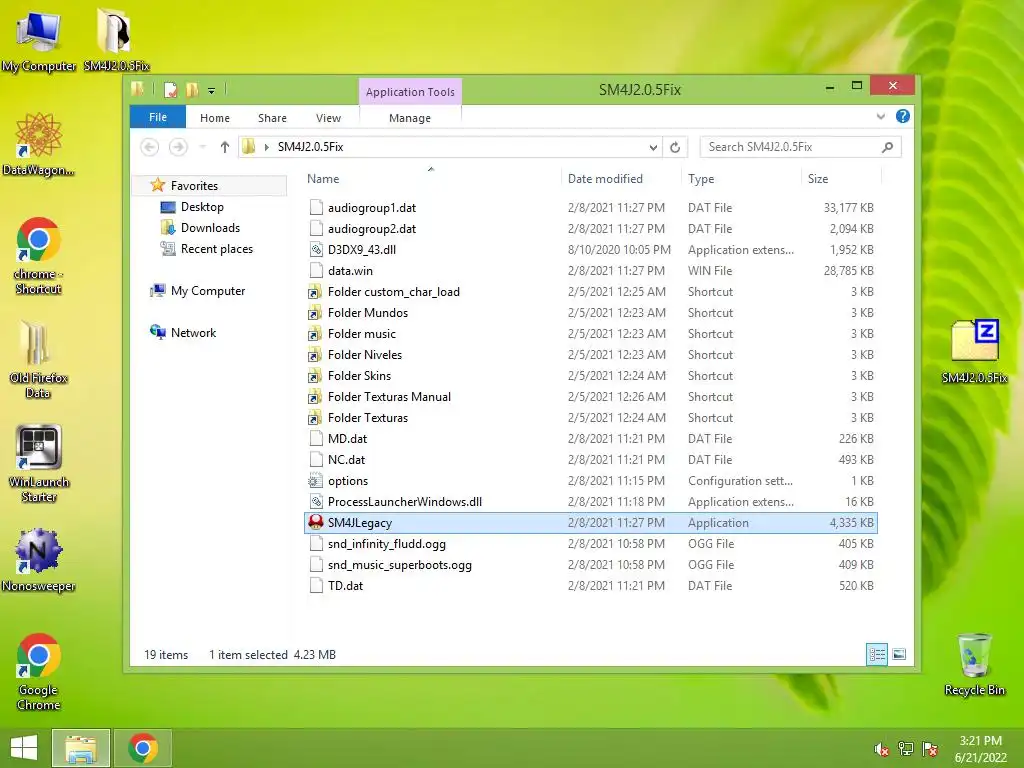Select the D3DX9_43.dll file
This screenshot has height=768, width=1024.
590,249
